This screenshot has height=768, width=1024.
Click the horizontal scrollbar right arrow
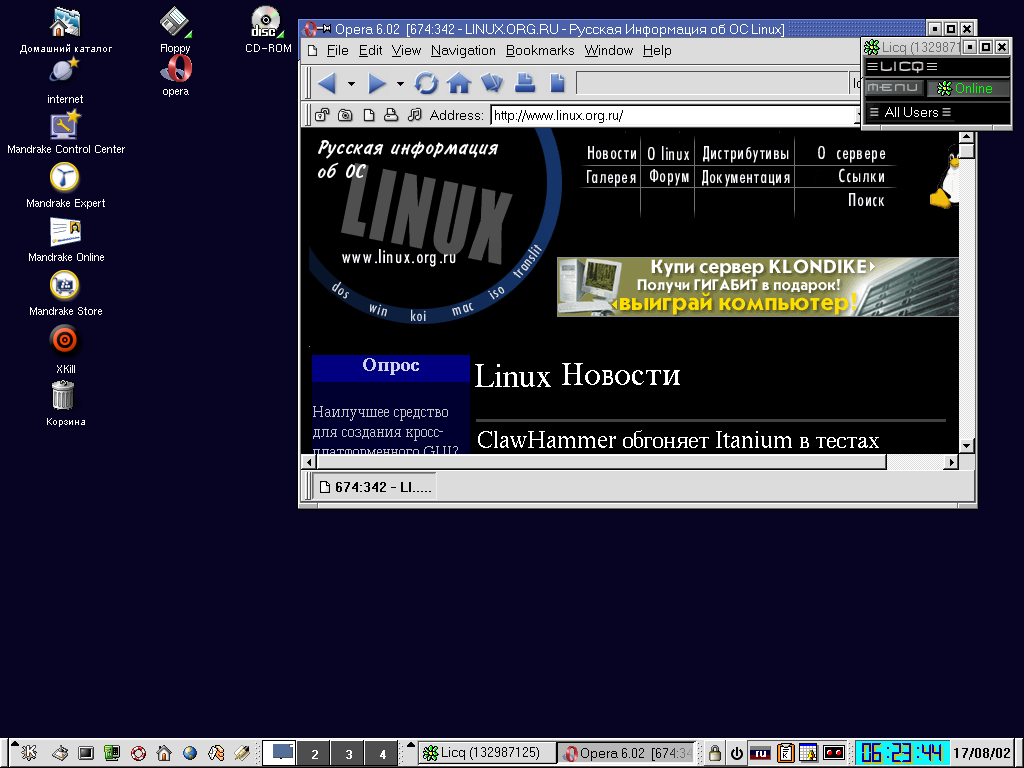(x=951, y=462)
